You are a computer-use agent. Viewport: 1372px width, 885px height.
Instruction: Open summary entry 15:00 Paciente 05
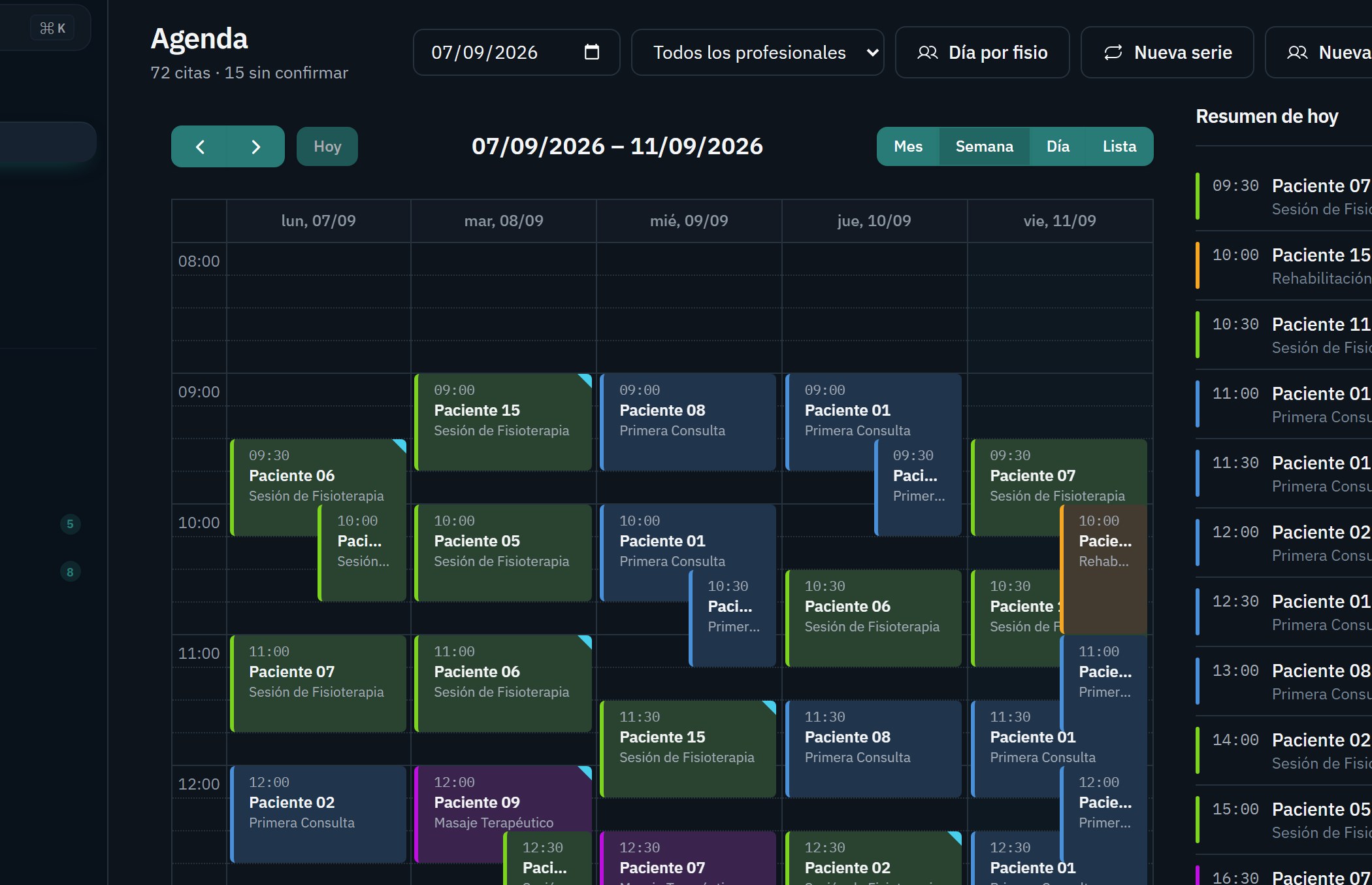(1284, 820)
